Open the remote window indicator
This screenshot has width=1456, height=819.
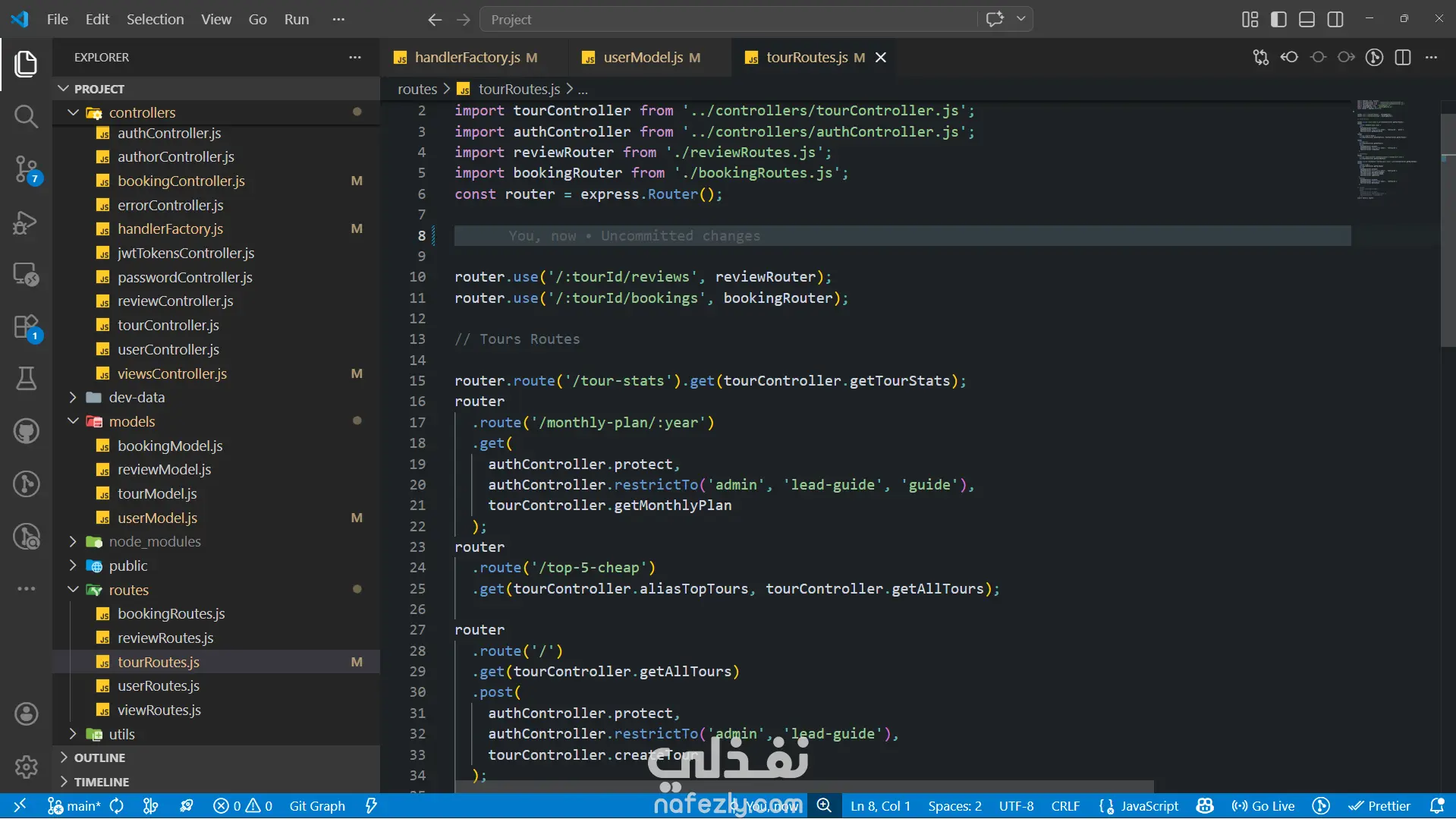20,806
